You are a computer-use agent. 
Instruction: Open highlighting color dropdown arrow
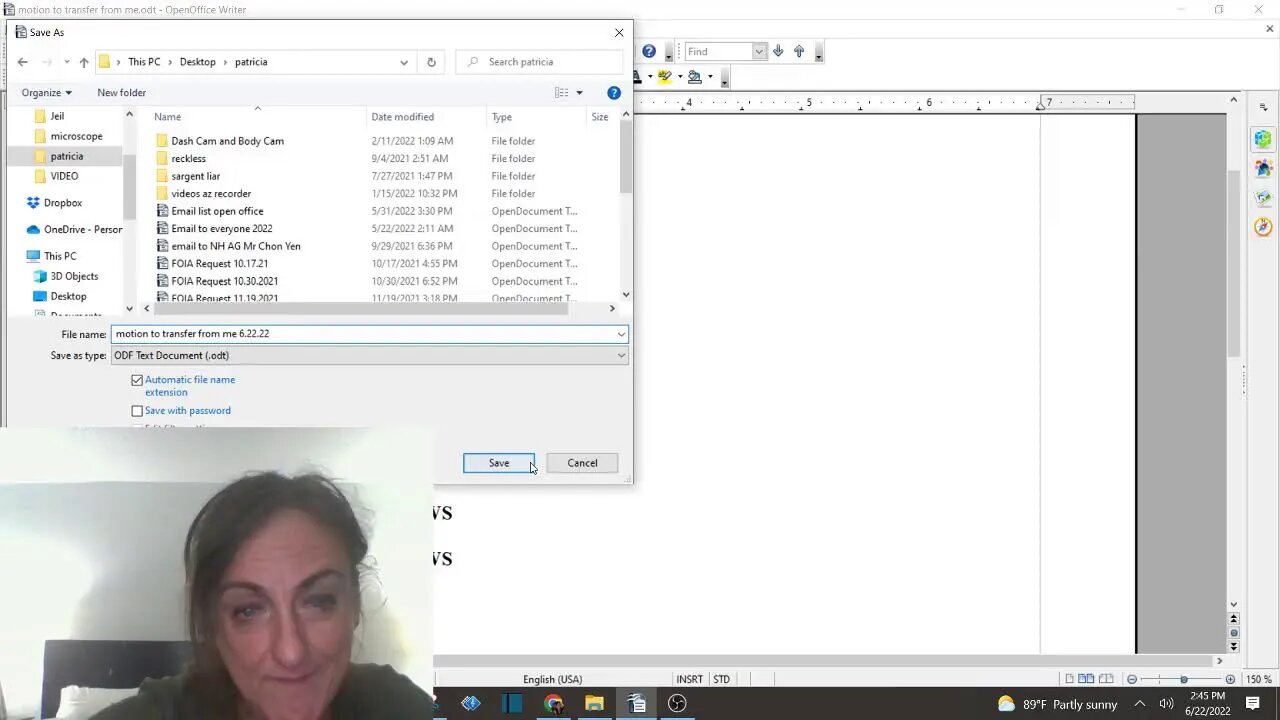click(x=679, y=77)
